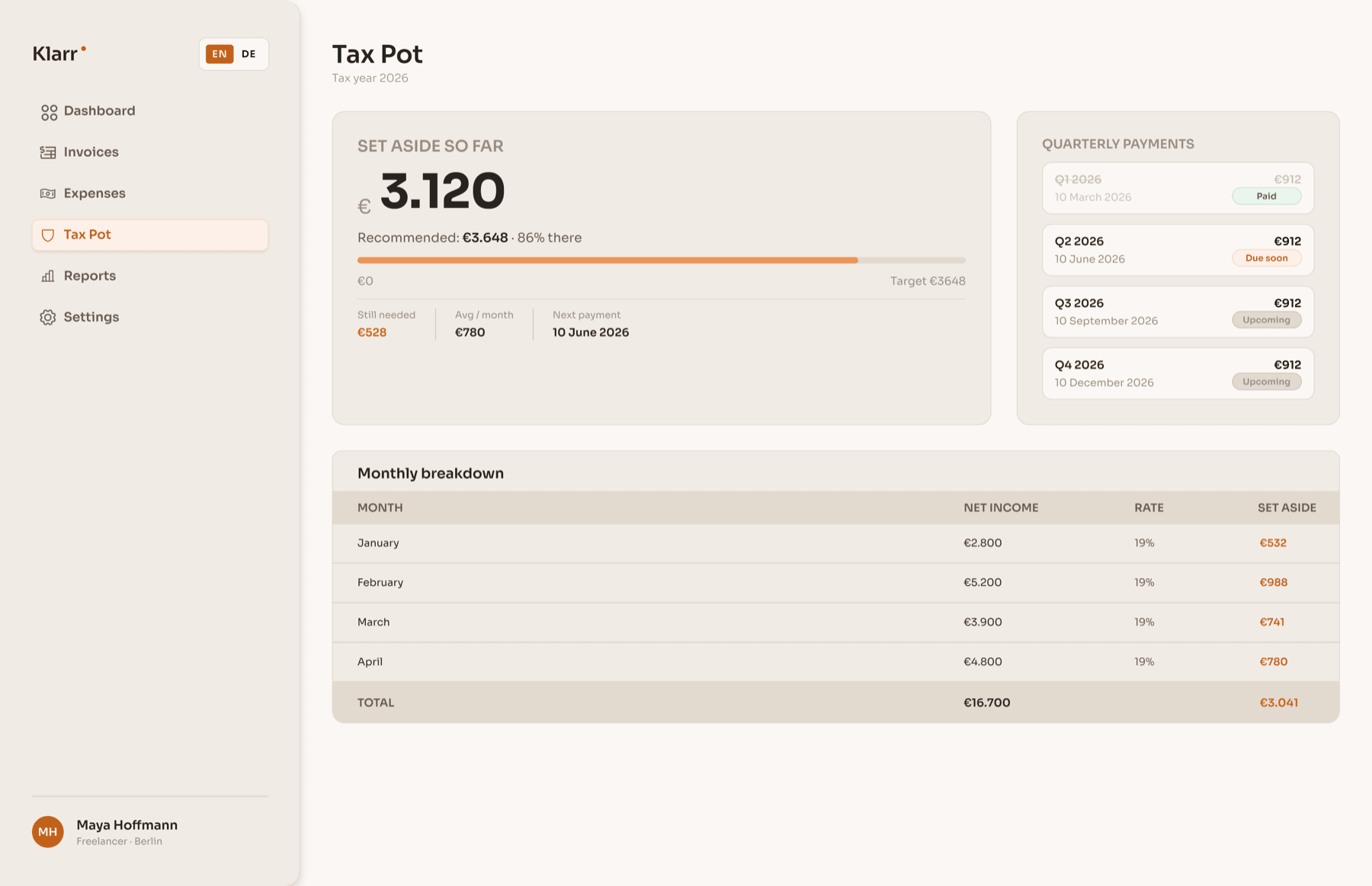The width and height of the screenshot is (1372, 886).
Task: Click the 10 September 2026 date
Action: tap(1106, 321)
